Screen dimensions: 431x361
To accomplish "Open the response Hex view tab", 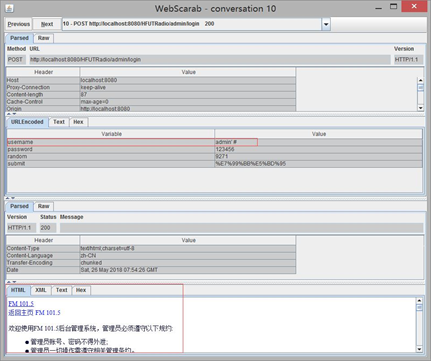I will tap(81, 290).
